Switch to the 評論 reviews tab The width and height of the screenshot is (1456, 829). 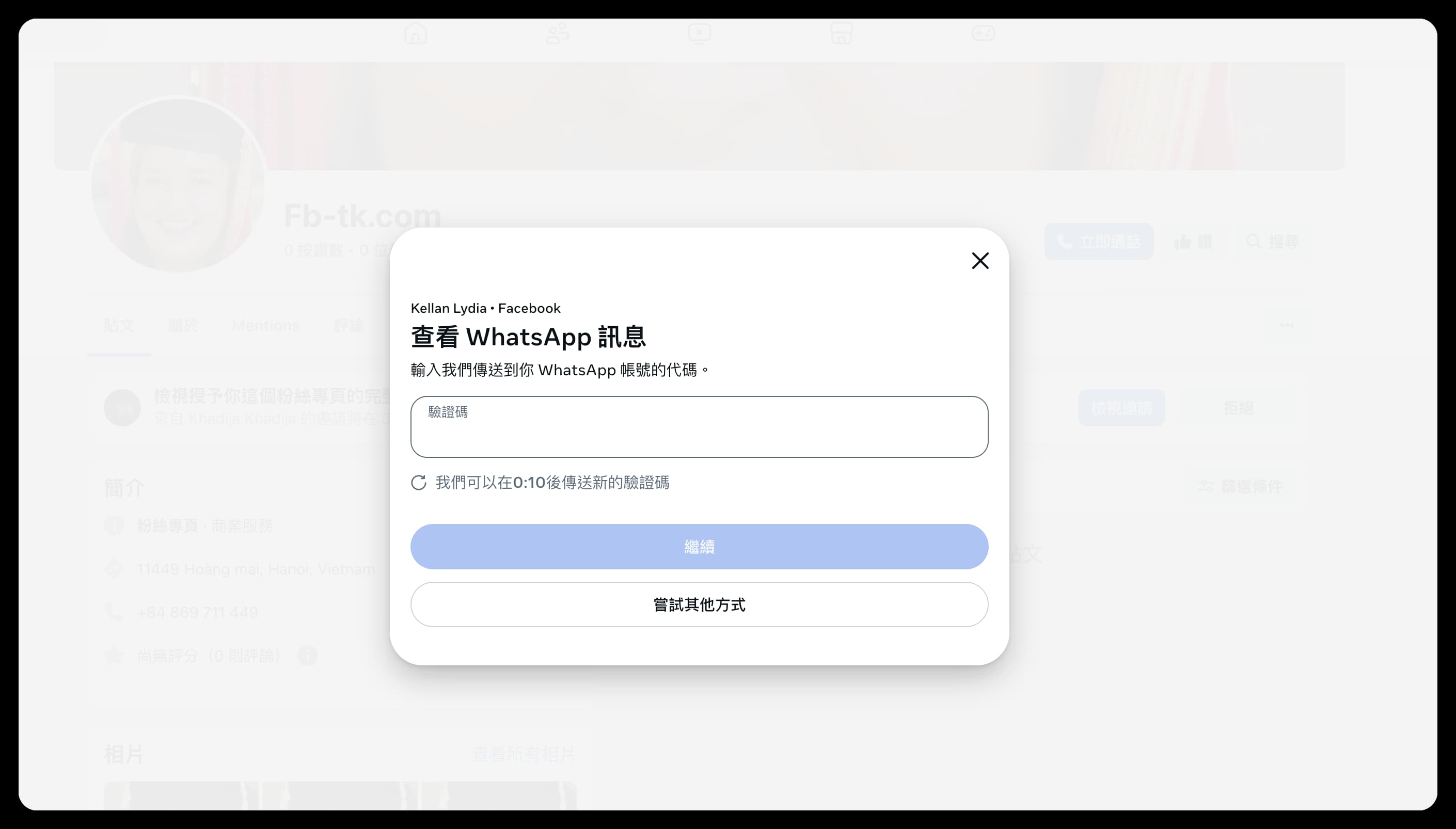point(349,326)
